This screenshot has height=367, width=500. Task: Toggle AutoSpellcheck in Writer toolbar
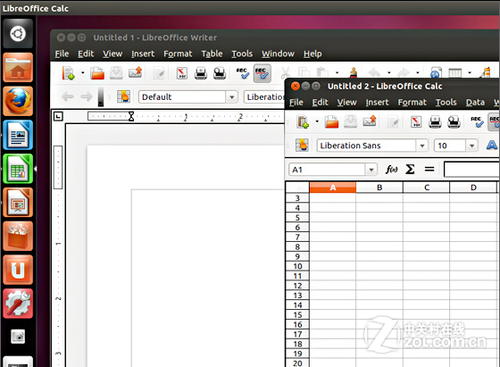tap(262, 73)
